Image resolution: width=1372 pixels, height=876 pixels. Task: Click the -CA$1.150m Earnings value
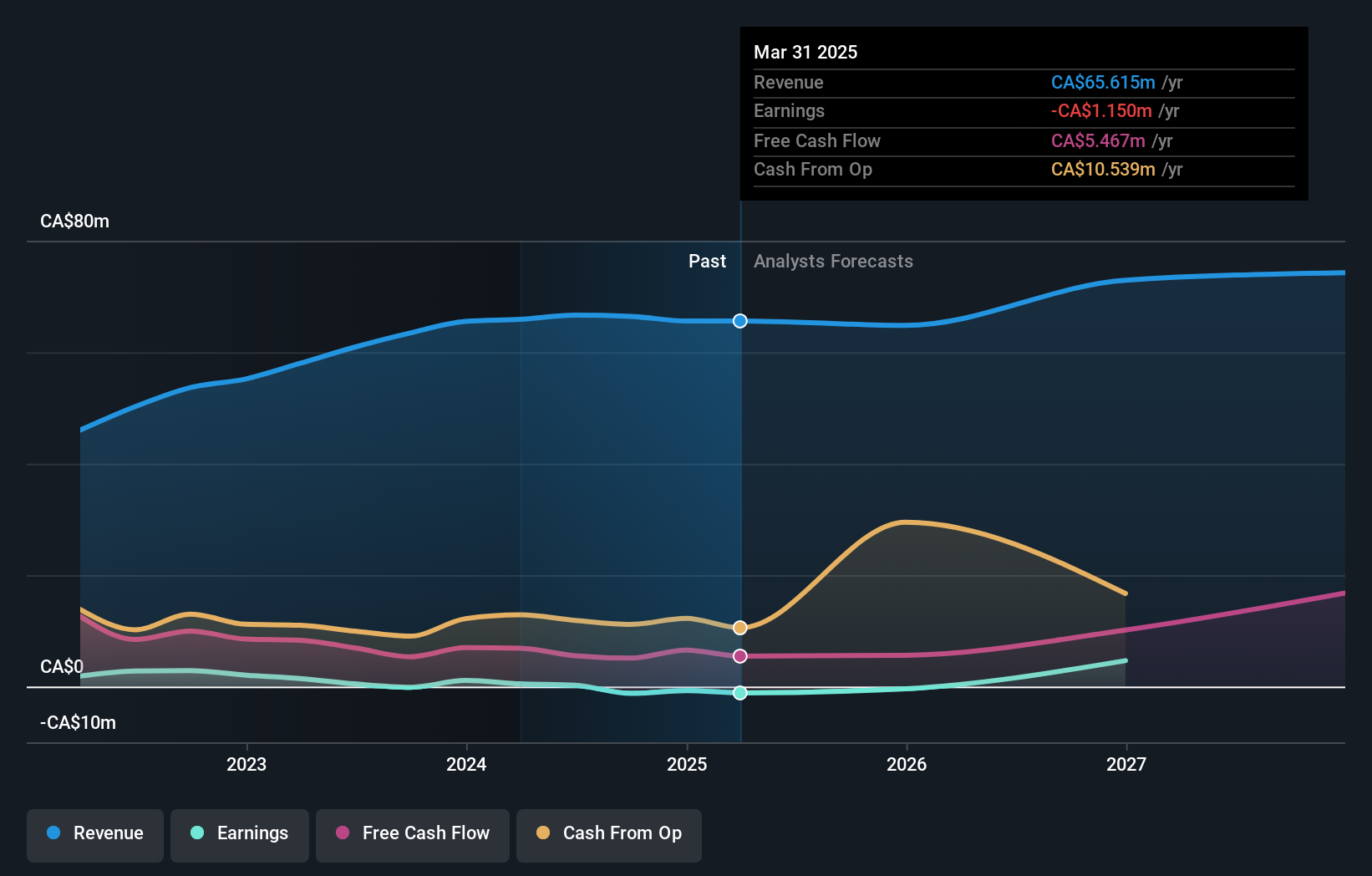(x=1101, y=110)
